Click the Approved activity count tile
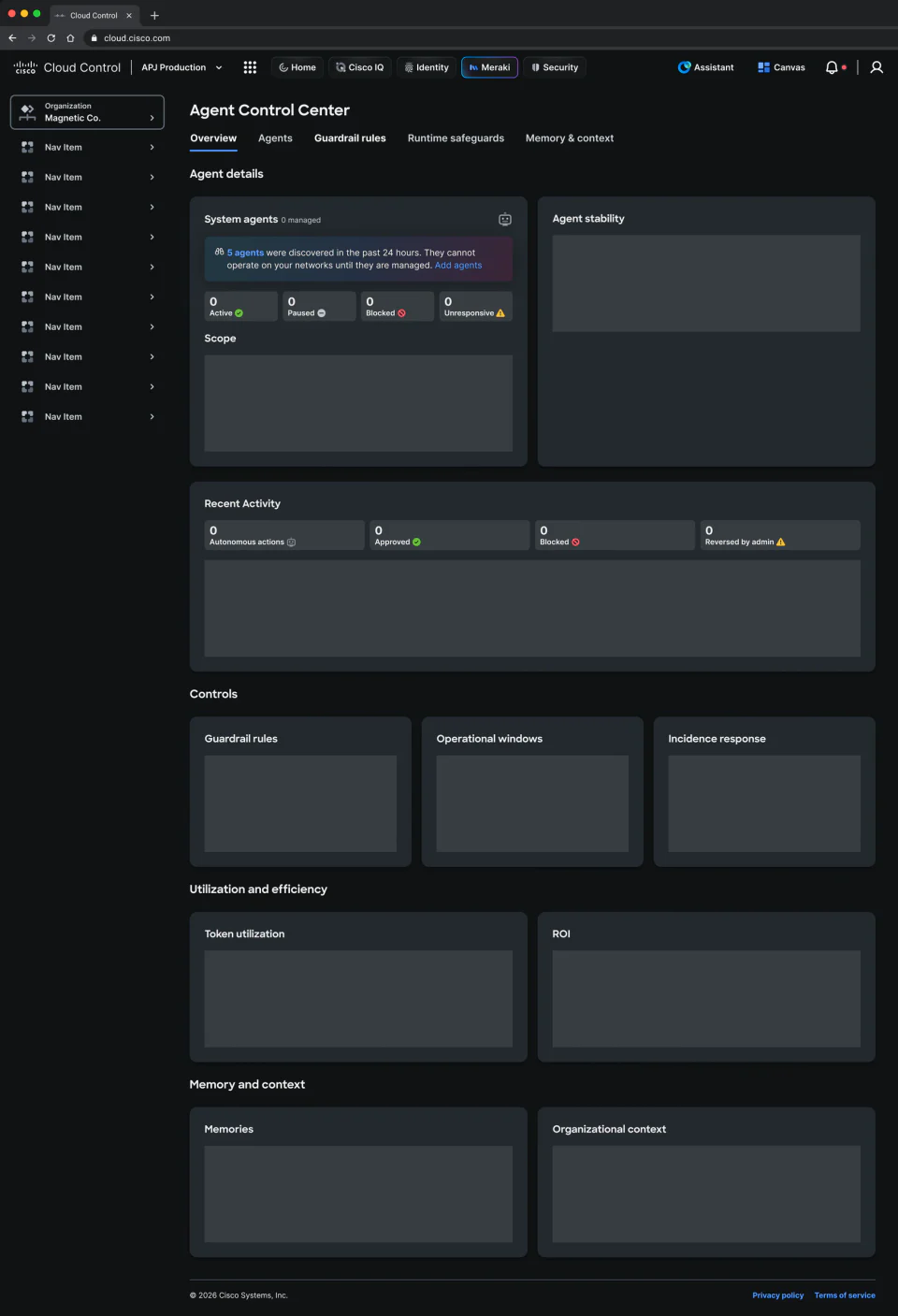 [450, 535]
